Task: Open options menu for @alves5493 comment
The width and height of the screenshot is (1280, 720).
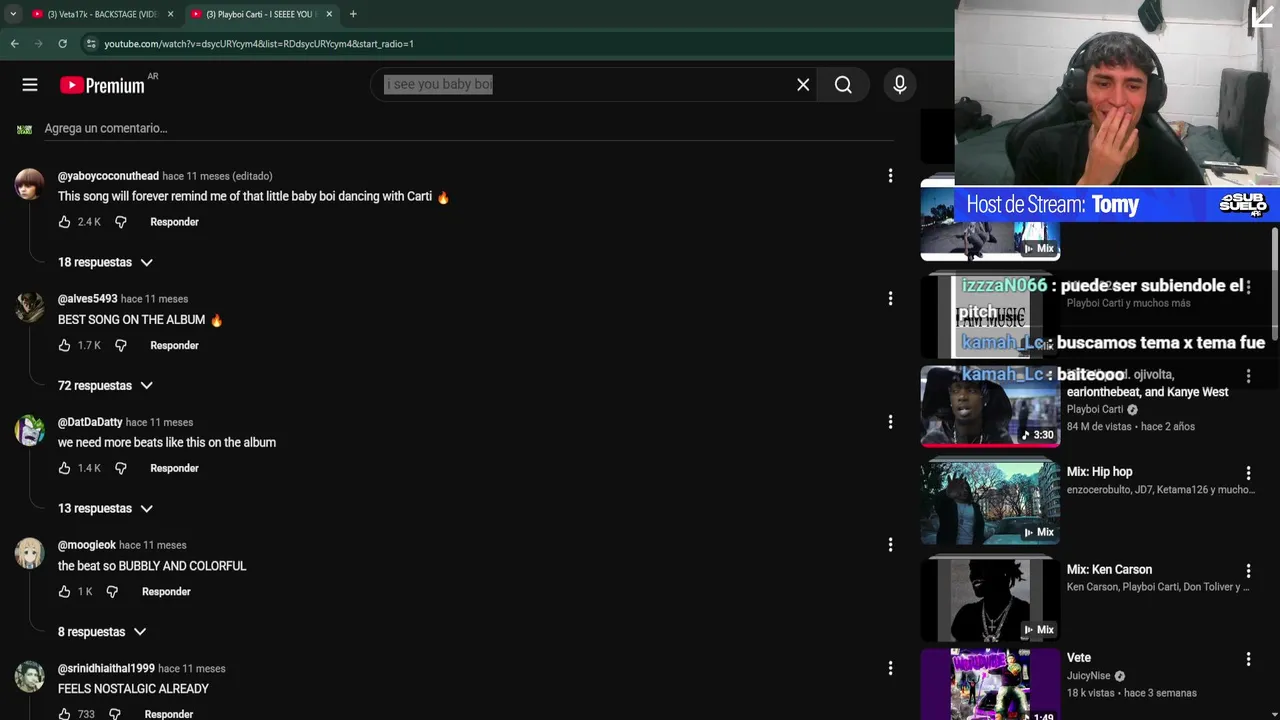Action: click(x=890, y=299)
